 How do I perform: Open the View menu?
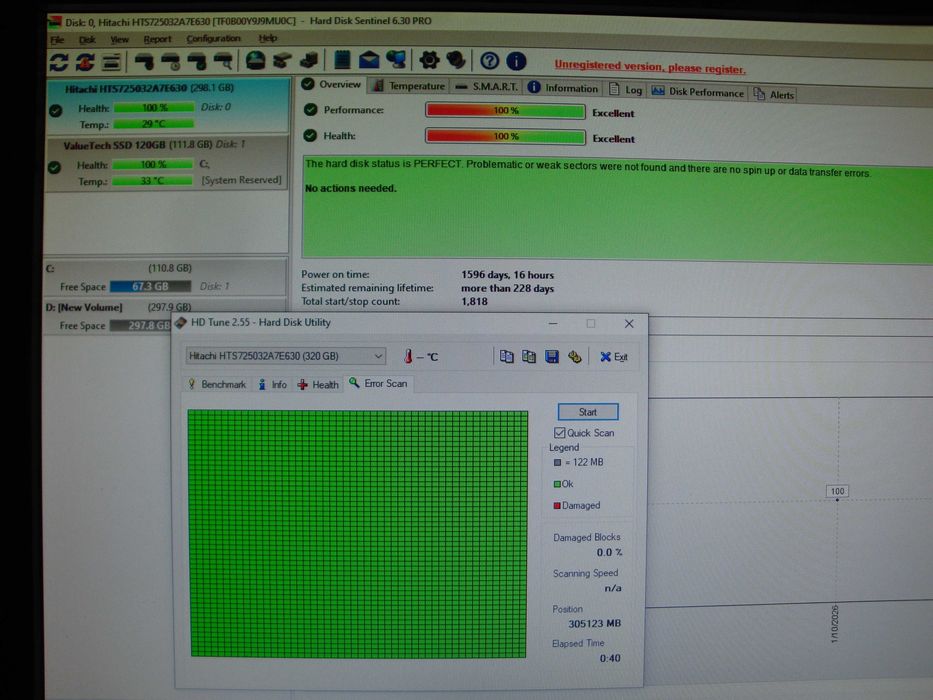coord(119,39)
